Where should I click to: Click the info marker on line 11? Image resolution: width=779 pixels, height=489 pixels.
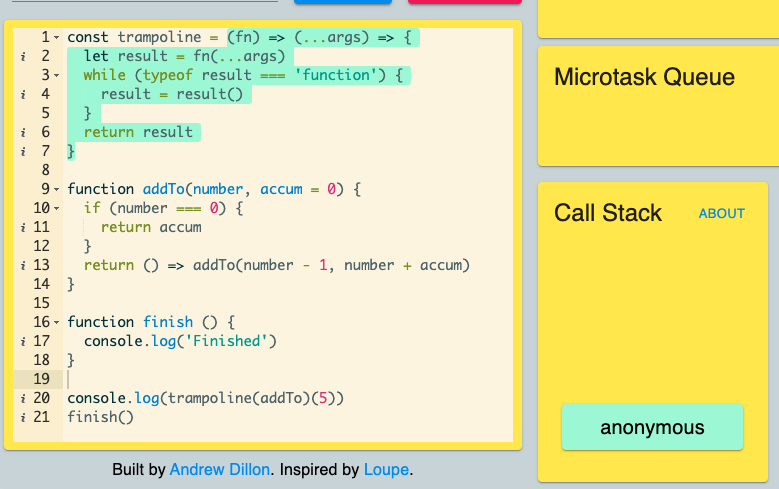23,228
